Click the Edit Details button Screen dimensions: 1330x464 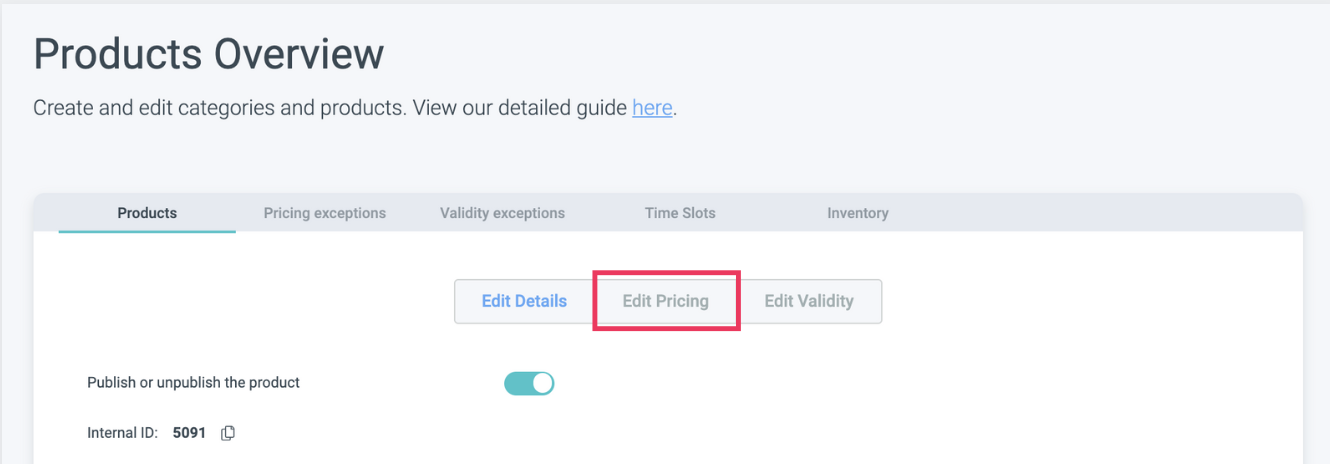[524, 301]
